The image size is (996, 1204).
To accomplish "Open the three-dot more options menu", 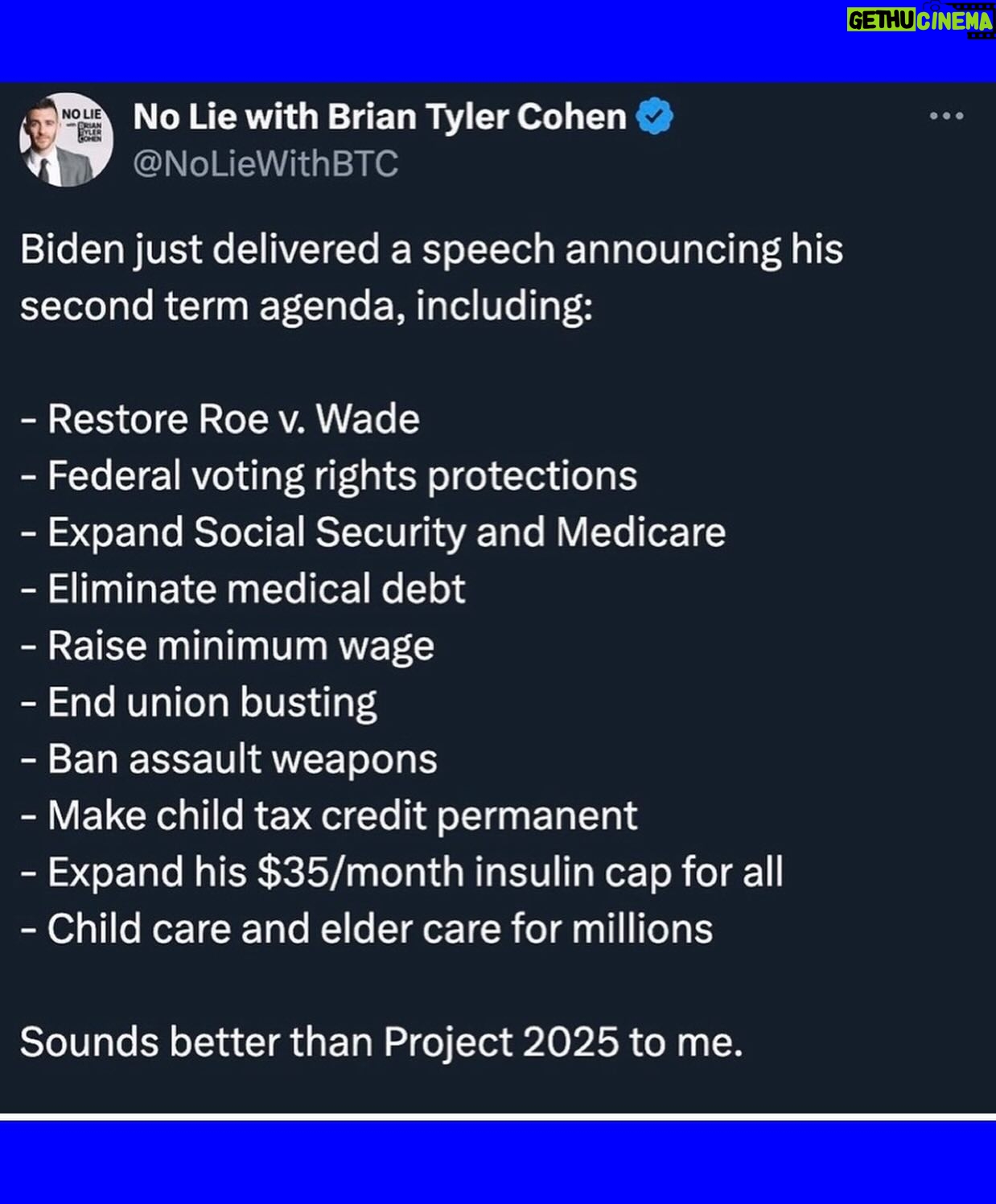I will pos(946,117).
